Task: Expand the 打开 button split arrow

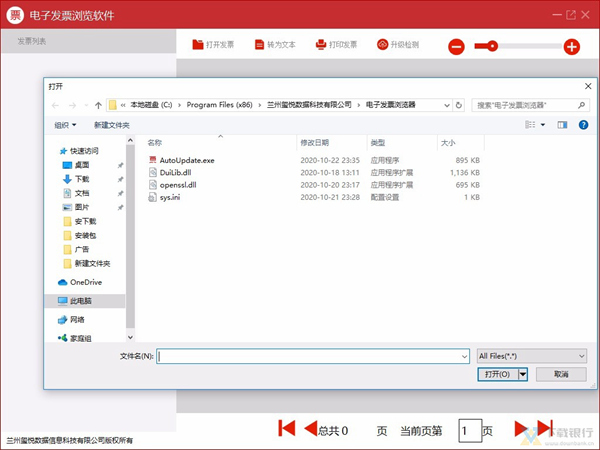Action: (523, 374)
